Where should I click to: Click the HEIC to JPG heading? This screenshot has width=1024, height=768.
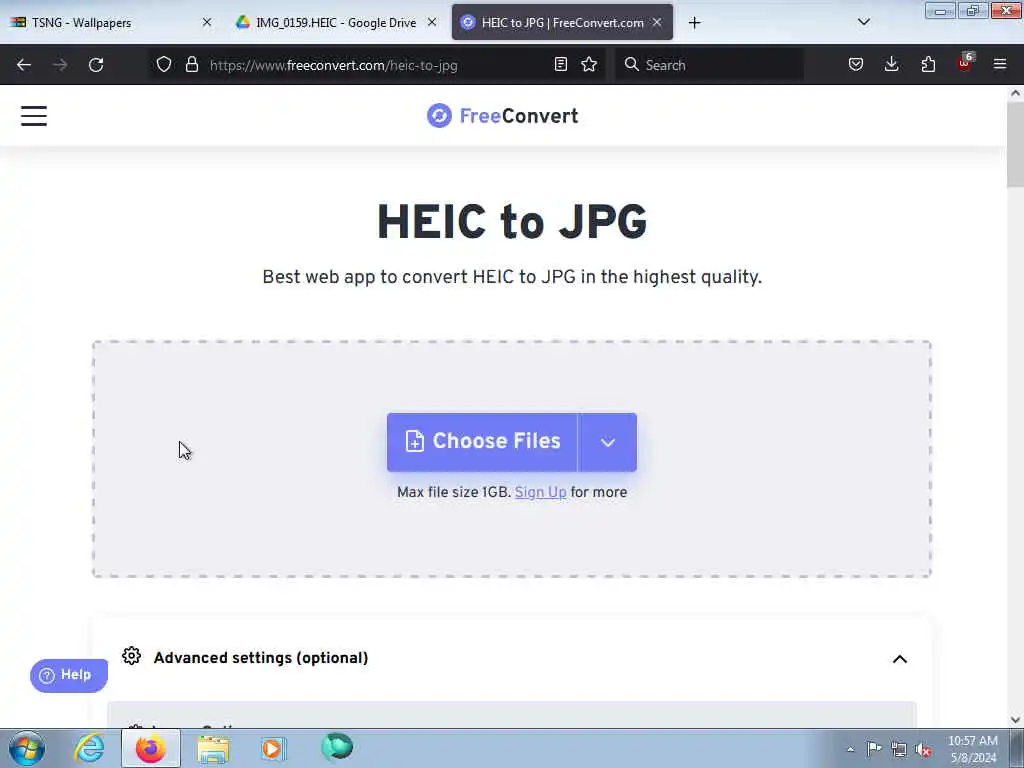(512, 222)
